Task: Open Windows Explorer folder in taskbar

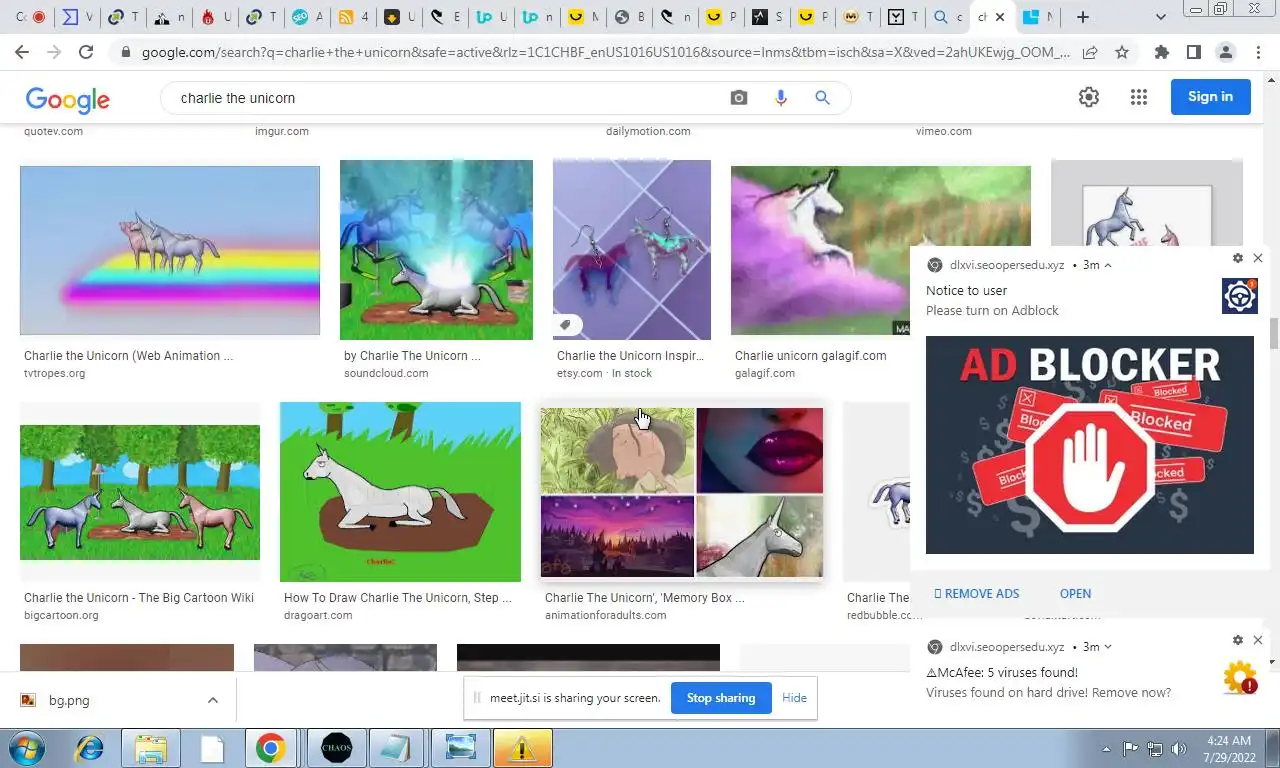Action: [x=150, y=748]
